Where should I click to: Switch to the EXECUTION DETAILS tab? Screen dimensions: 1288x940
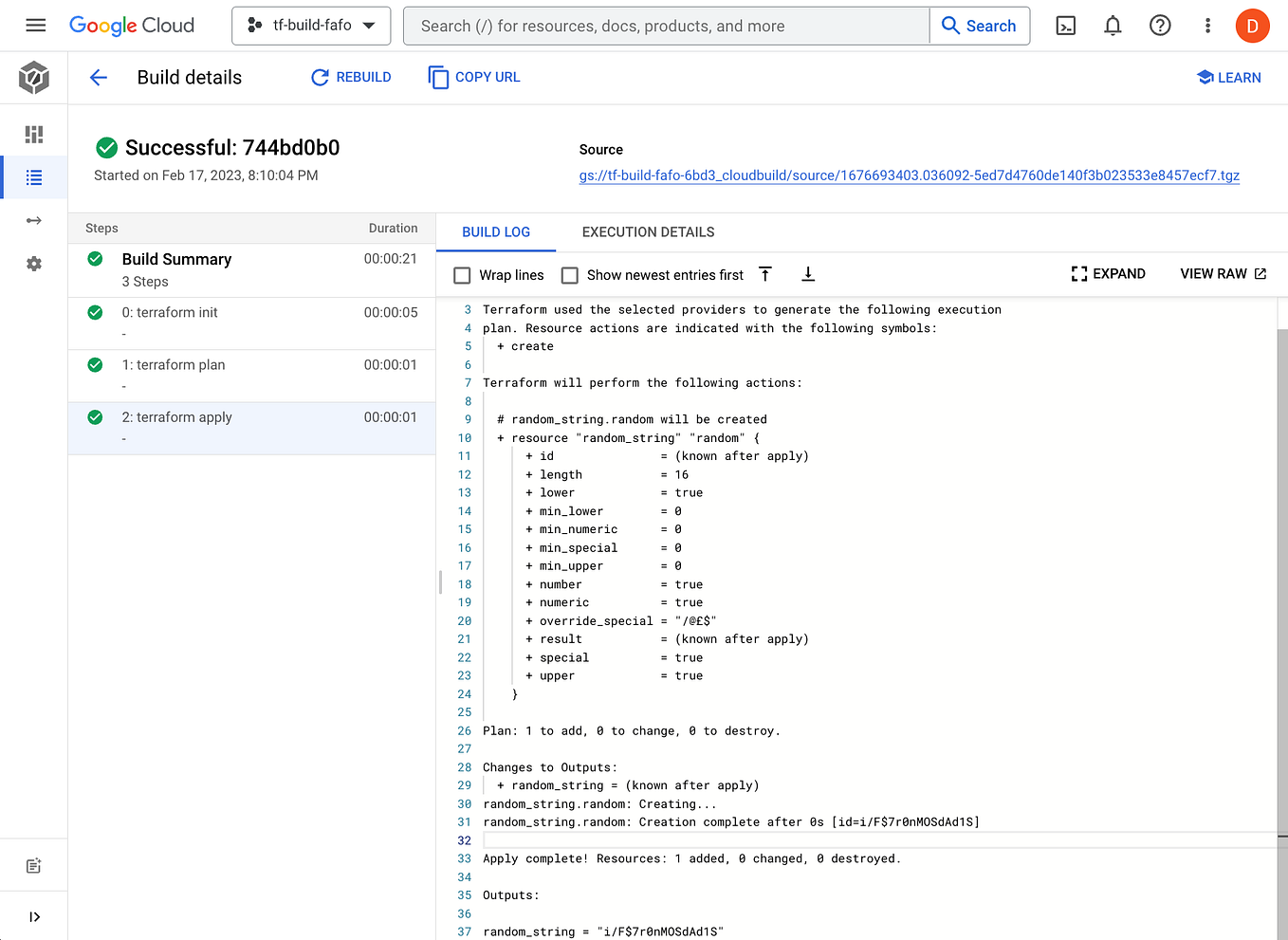pos(648,231)
